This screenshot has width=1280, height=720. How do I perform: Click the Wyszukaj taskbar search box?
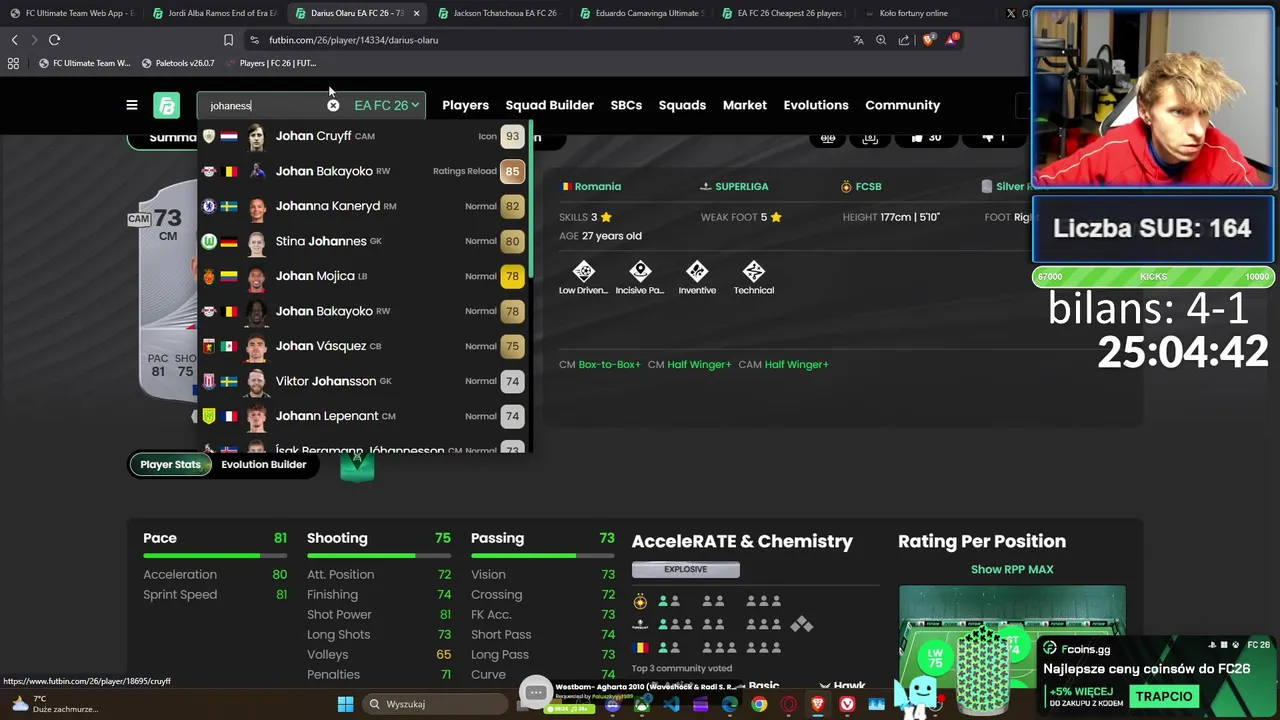click(x=437, y=704)
